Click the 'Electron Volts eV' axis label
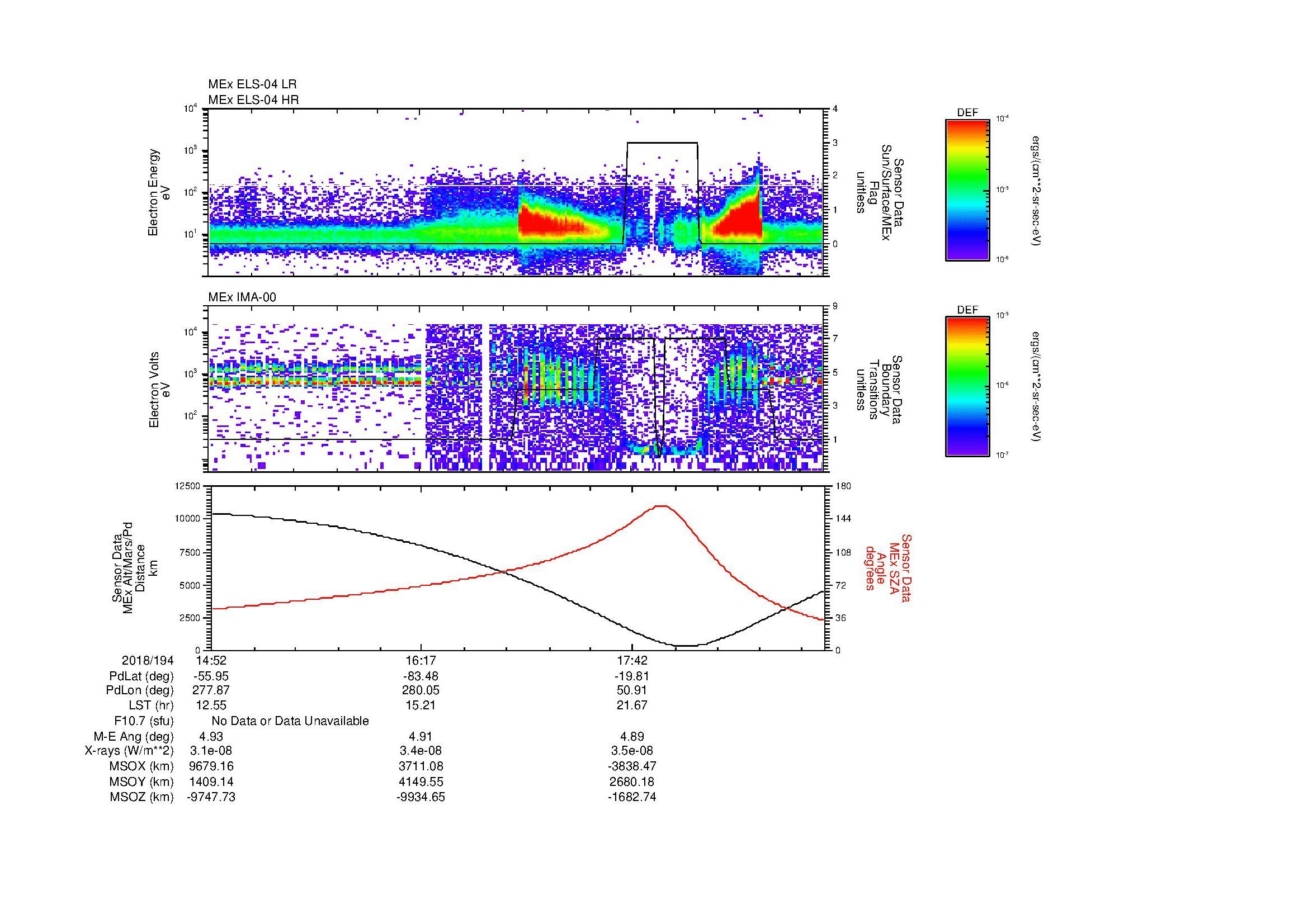Viewport: 1308px width, 924px height. pyautogui.click(x=159, y=390)
